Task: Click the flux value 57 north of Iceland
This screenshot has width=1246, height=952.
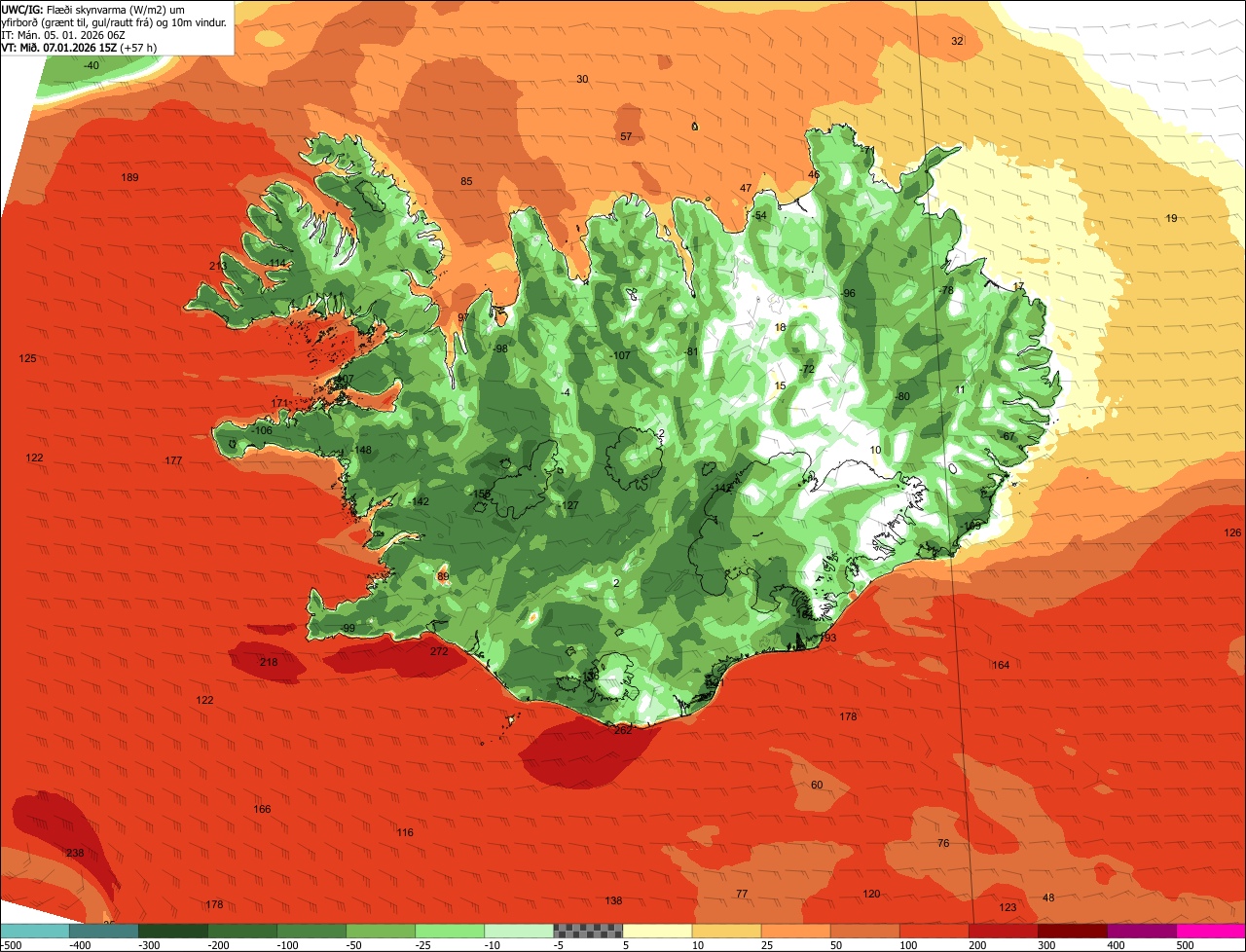Action: tap(626, 136)
